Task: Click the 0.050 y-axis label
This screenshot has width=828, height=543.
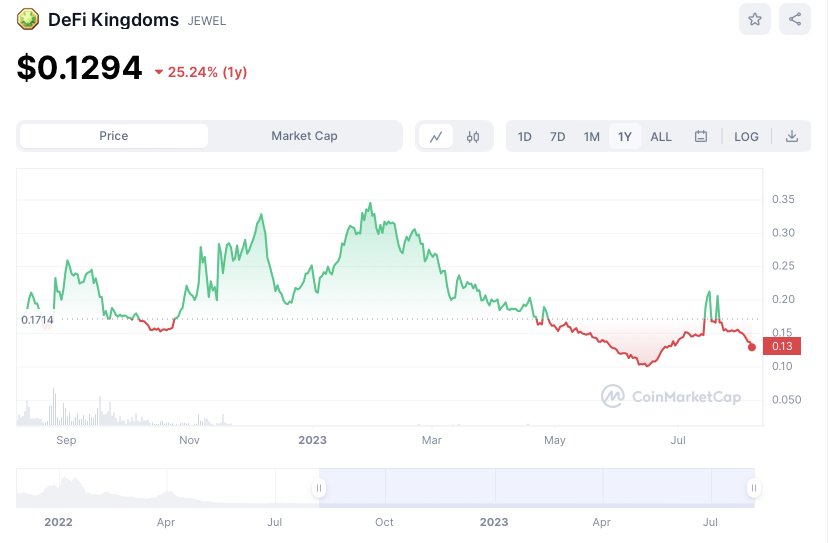Action: coord(786,400)
